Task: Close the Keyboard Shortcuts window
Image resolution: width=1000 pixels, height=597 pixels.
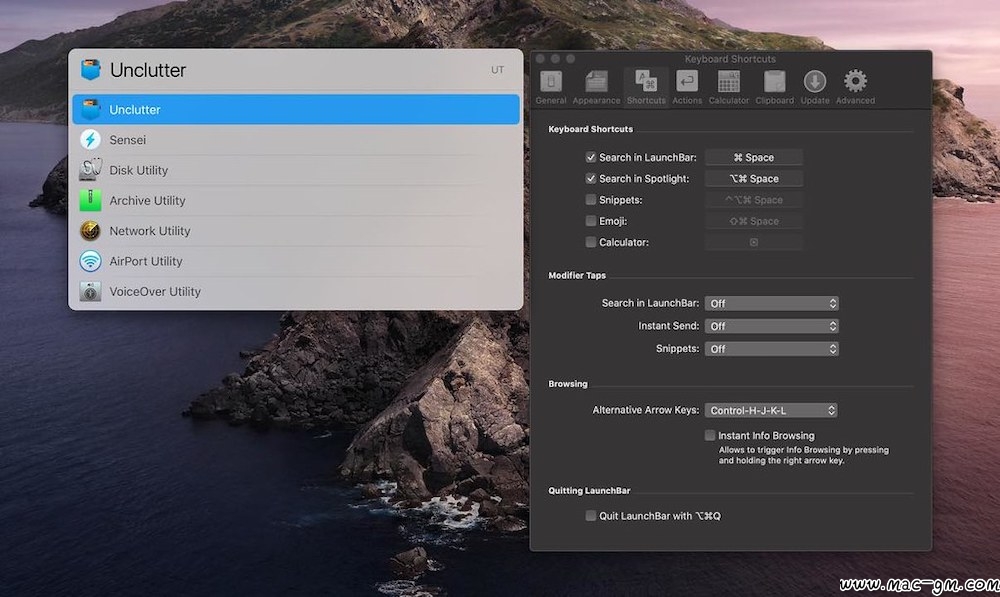Action: click(540, 59)
